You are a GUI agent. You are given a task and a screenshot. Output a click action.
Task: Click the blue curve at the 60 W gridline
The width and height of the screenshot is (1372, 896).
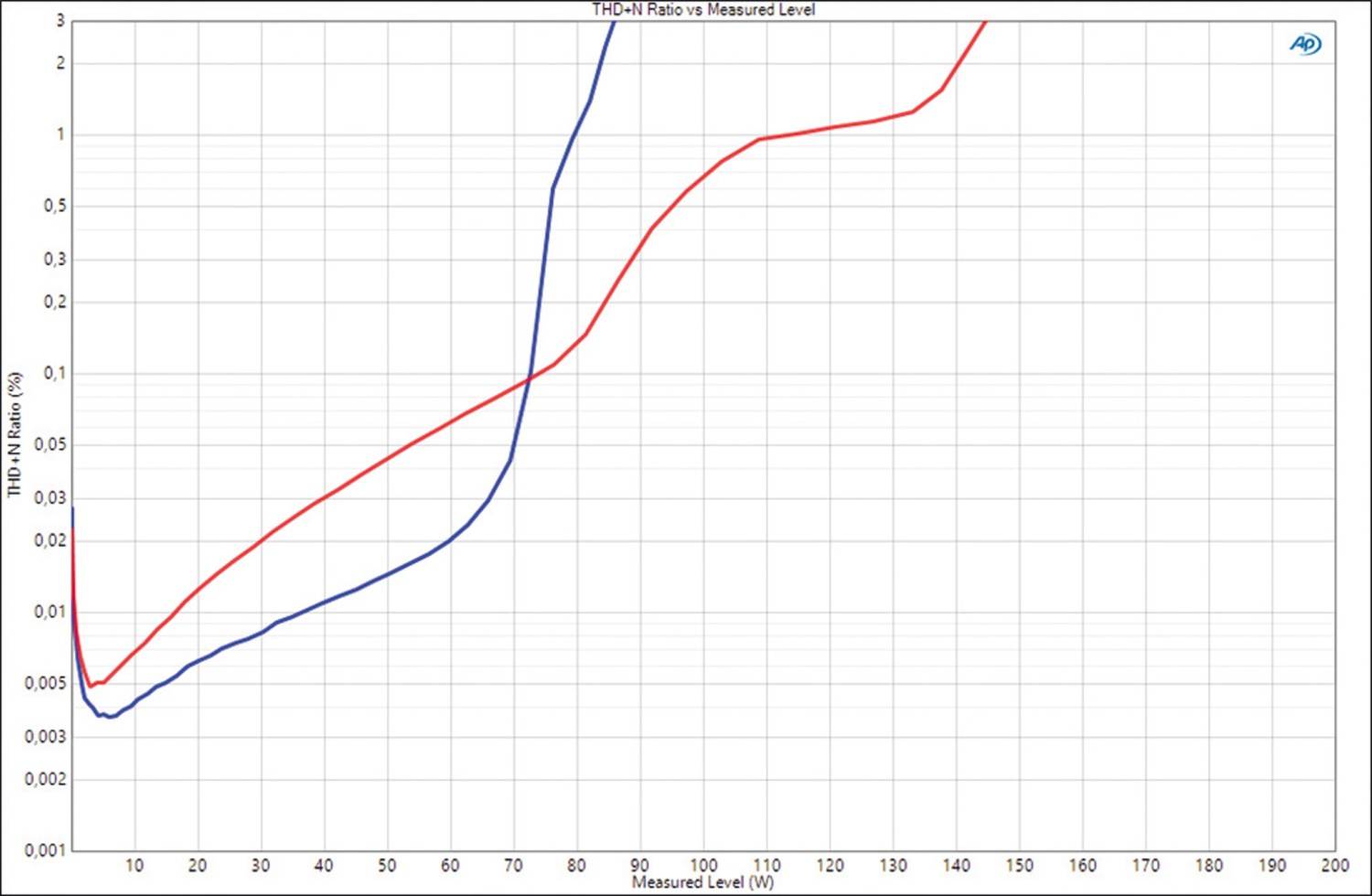[450, 539]
